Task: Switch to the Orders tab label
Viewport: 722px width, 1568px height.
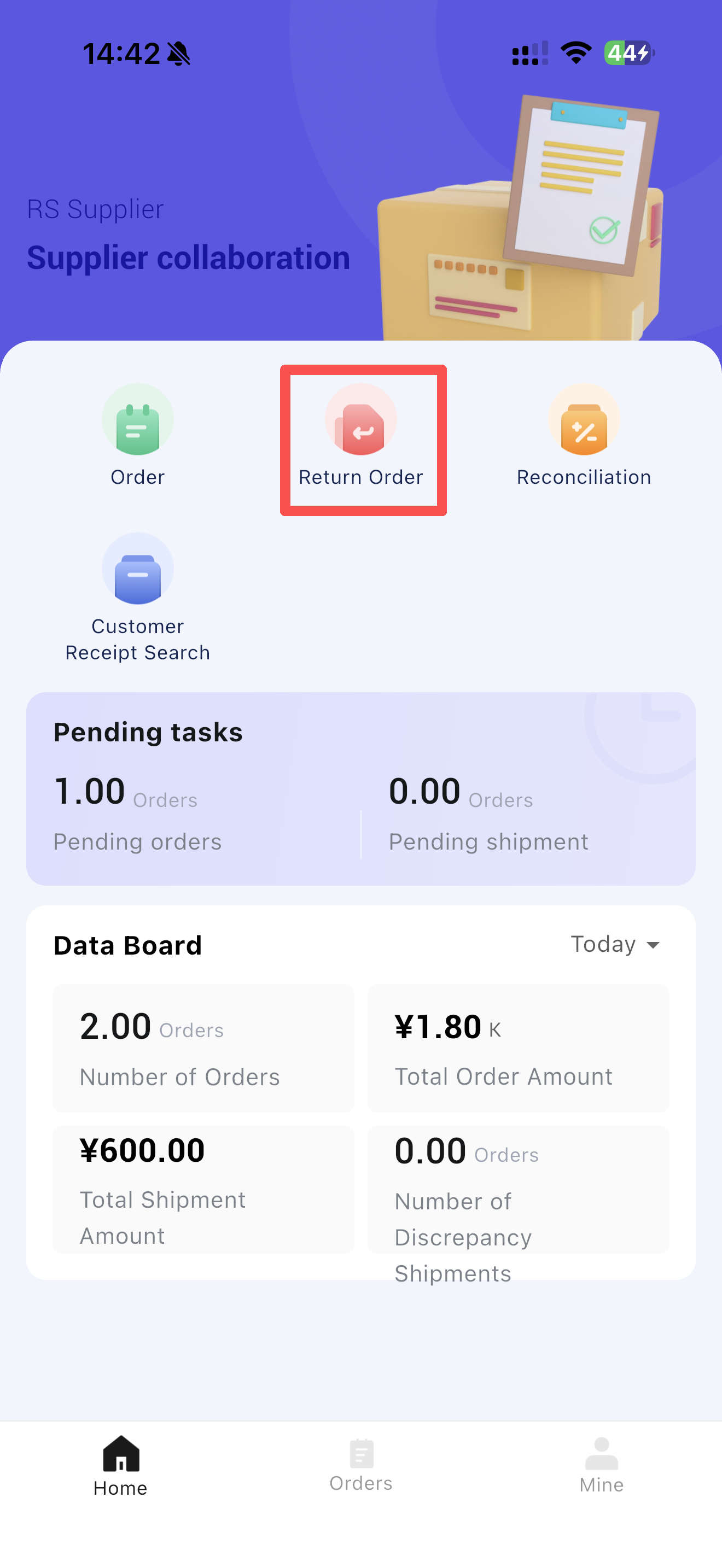Action: click(361, 1483)
